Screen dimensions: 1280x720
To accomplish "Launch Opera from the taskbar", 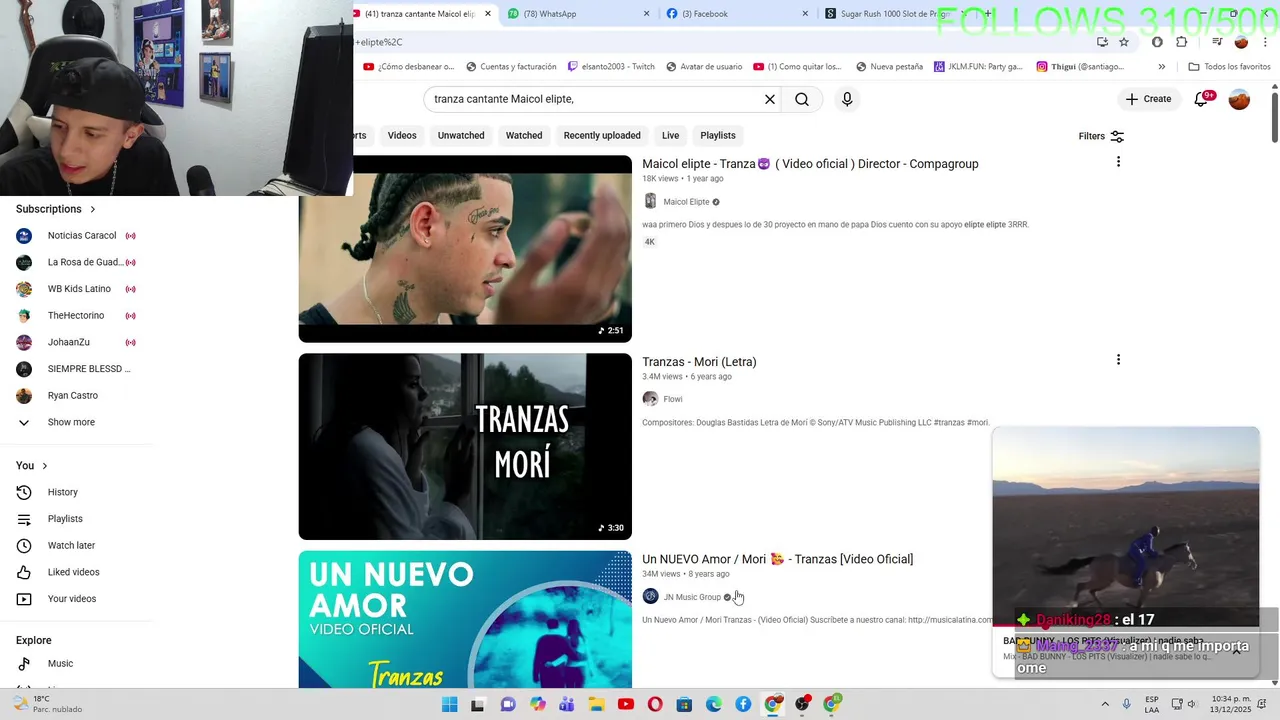I will (x=655, y=704).
